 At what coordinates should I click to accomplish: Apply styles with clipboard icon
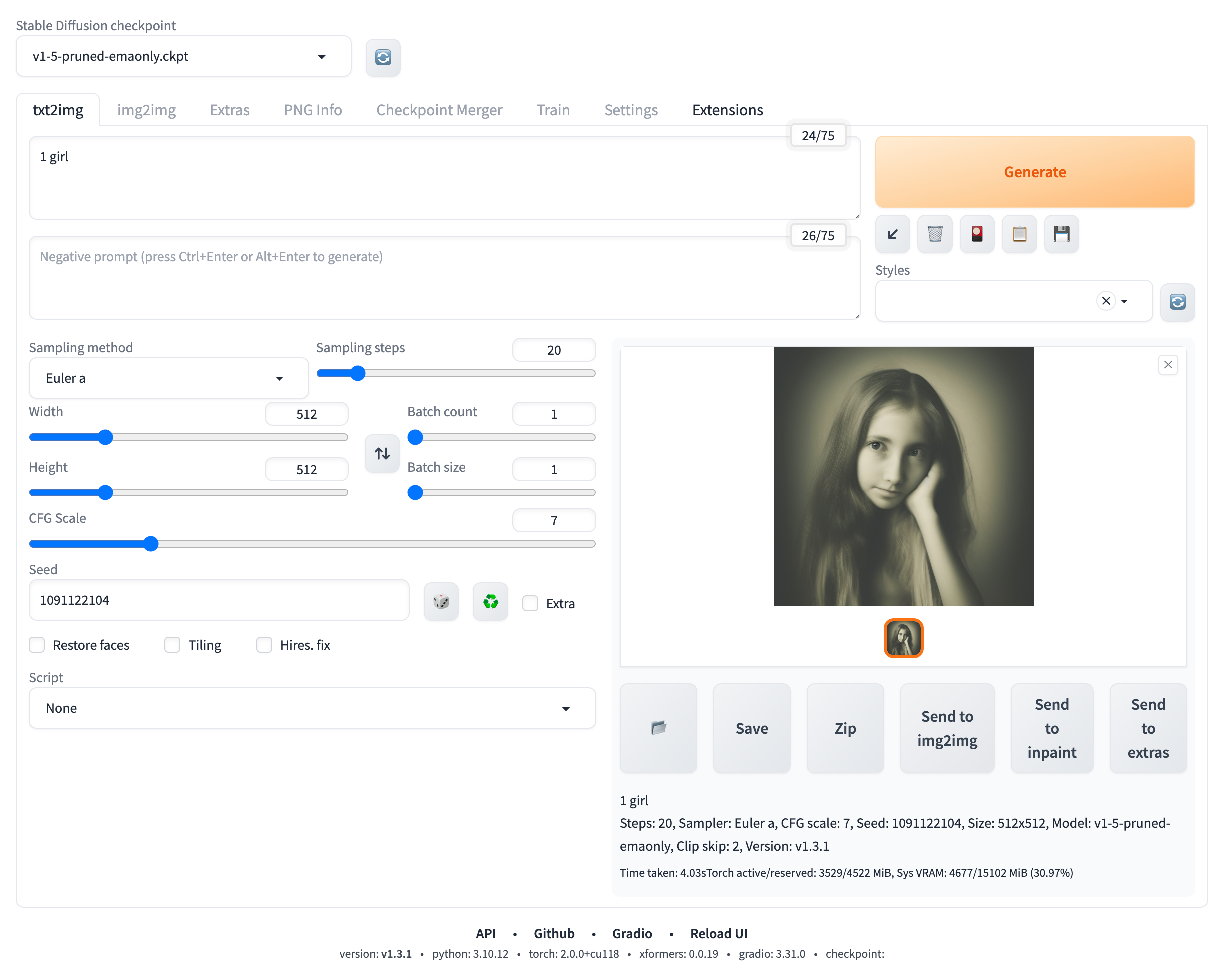click(x=1019, y=234)
